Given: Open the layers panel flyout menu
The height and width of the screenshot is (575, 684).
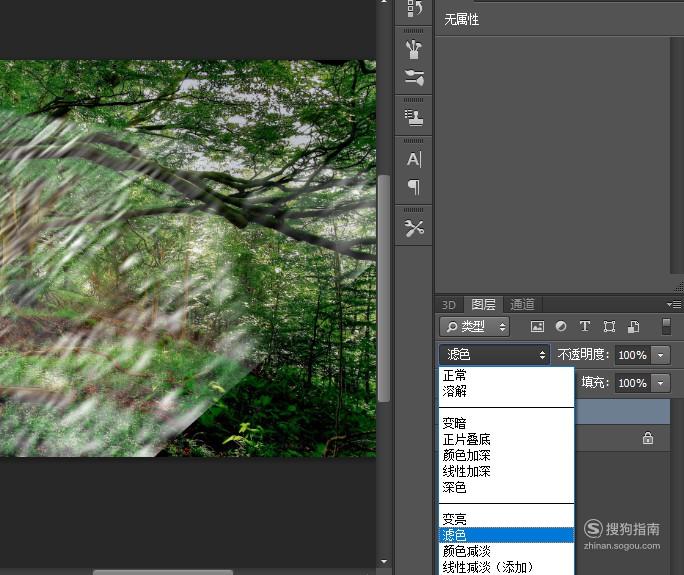Looking at the screenshot, I should click(x=674, y=304).
